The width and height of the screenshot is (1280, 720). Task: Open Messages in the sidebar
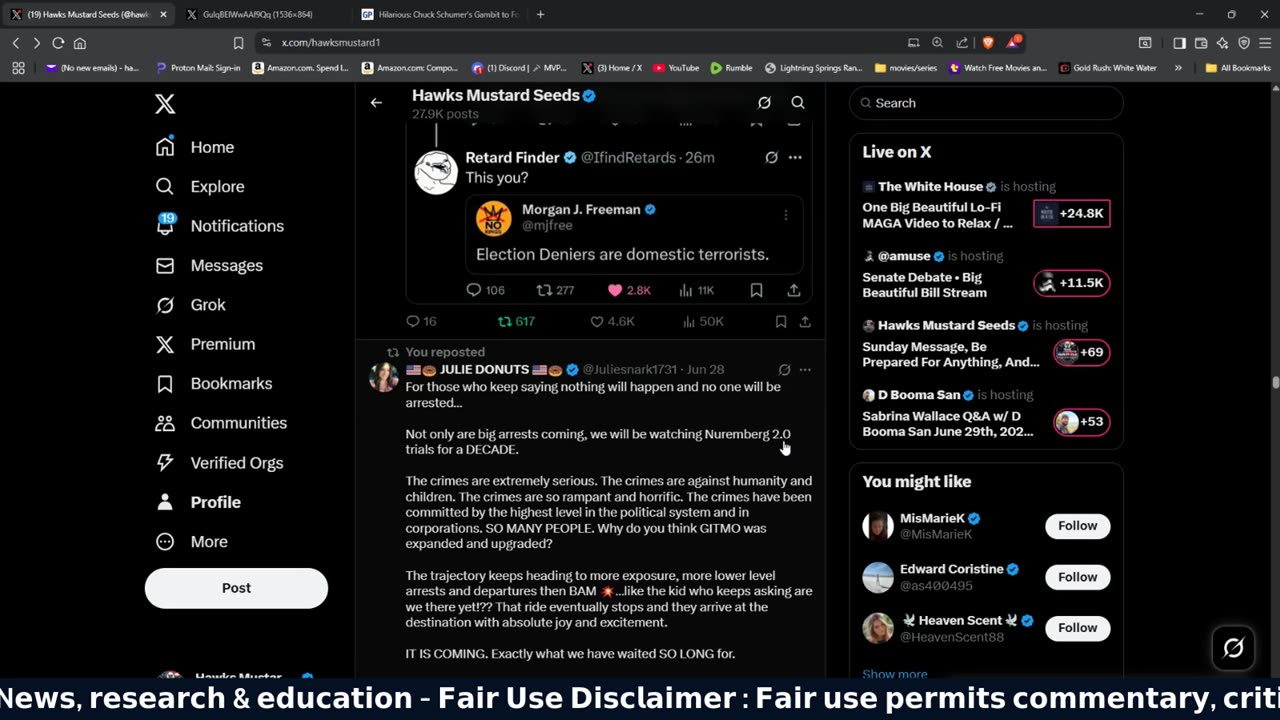point(209,265)
